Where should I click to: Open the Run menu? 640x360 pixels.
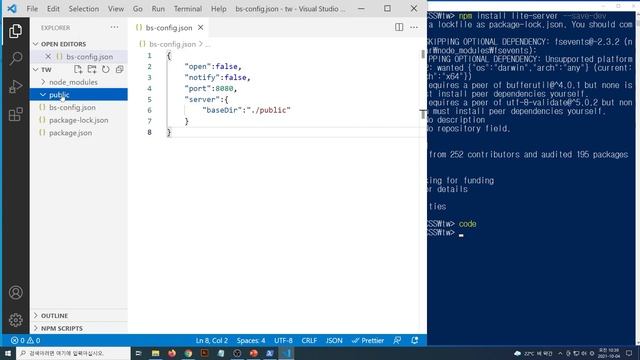[158, 9]
